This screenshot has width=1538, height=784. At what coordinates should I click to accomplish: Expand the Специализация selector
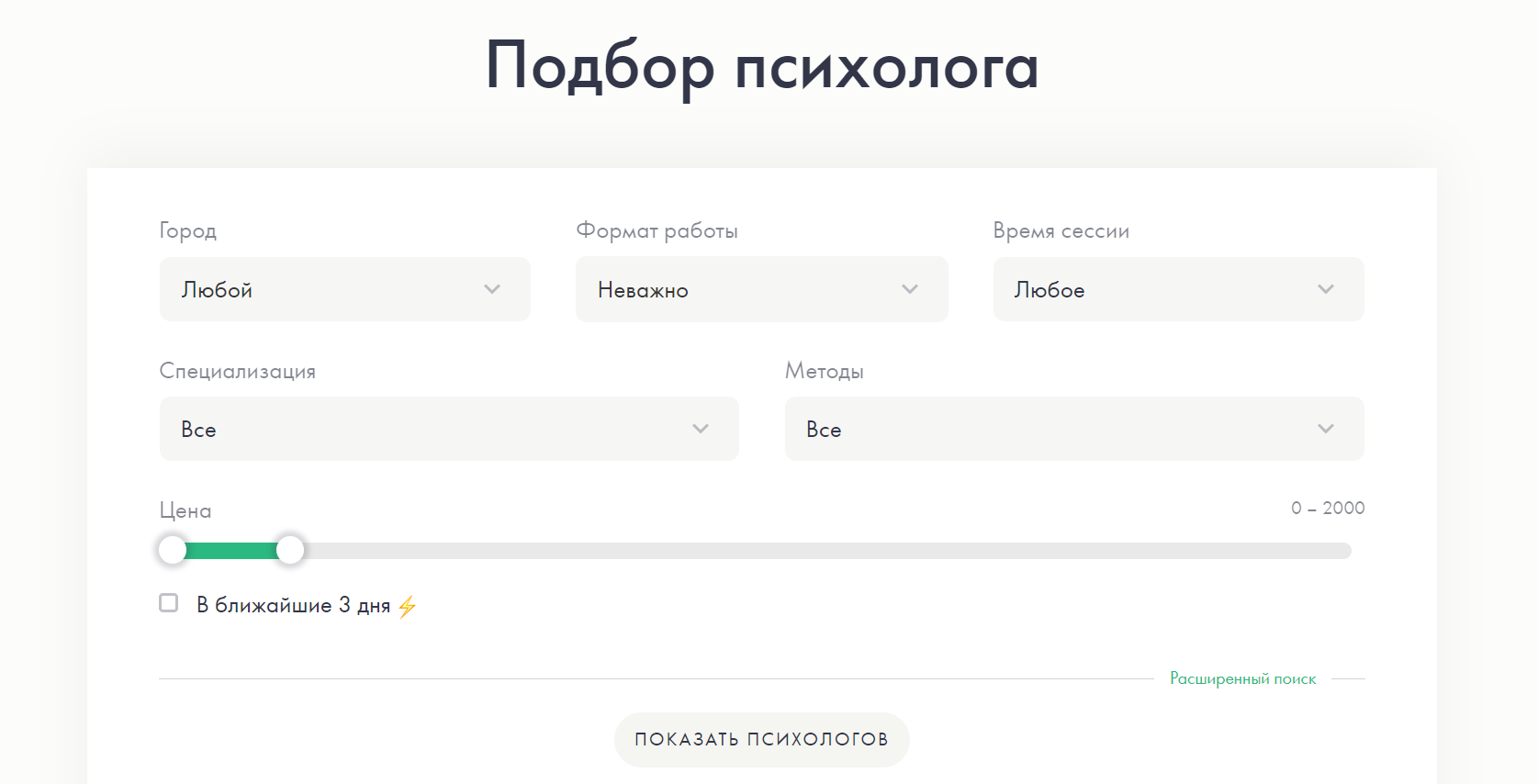coord(449,429)
